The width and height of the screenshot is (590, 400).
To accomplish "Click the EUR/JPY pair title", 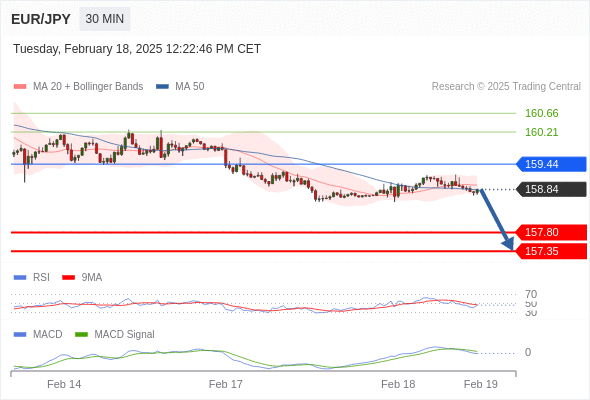I will [x=41, y=19].
